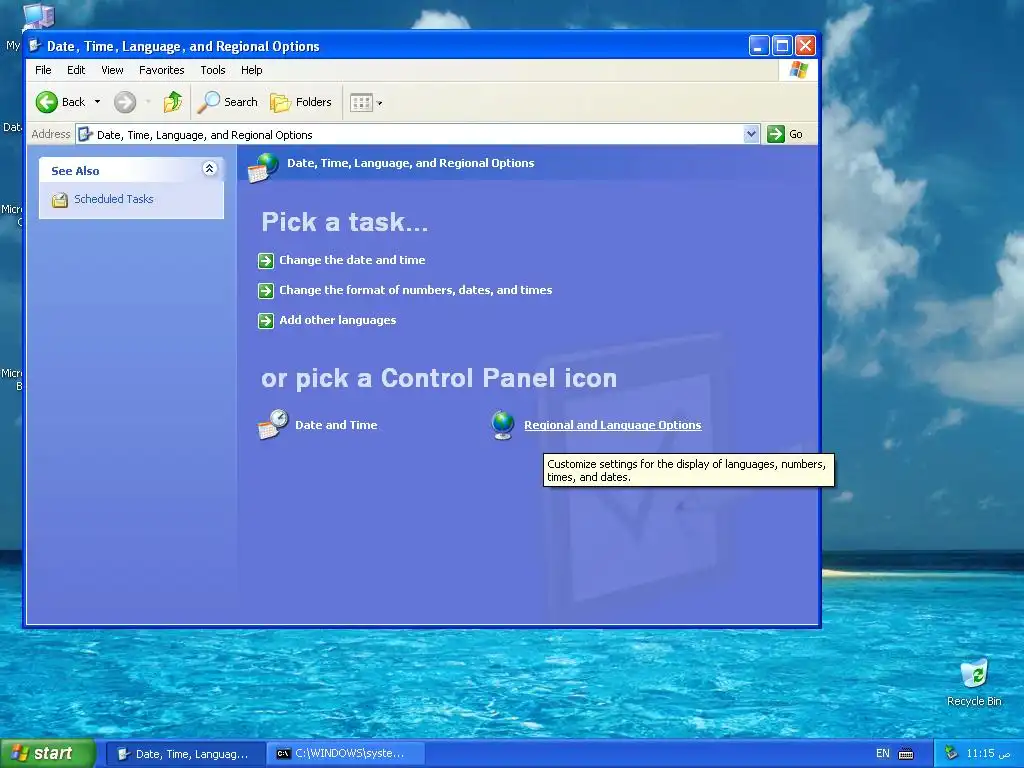Screen dimensions: 1024x768
Task: Click the window title bar icon
Action: click(35, 46)
